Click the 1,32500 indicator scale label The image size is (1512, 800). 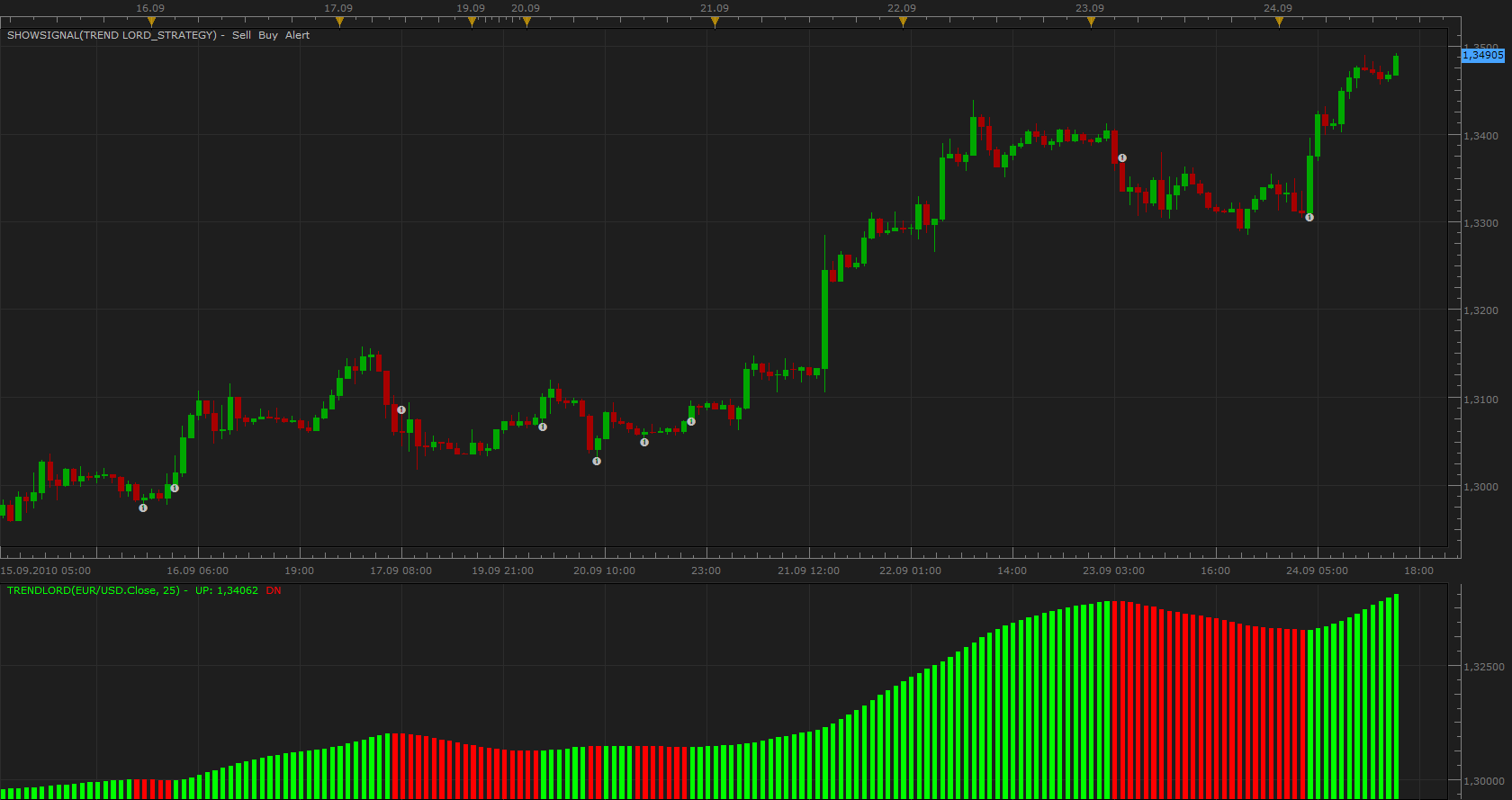(1484, 667)
